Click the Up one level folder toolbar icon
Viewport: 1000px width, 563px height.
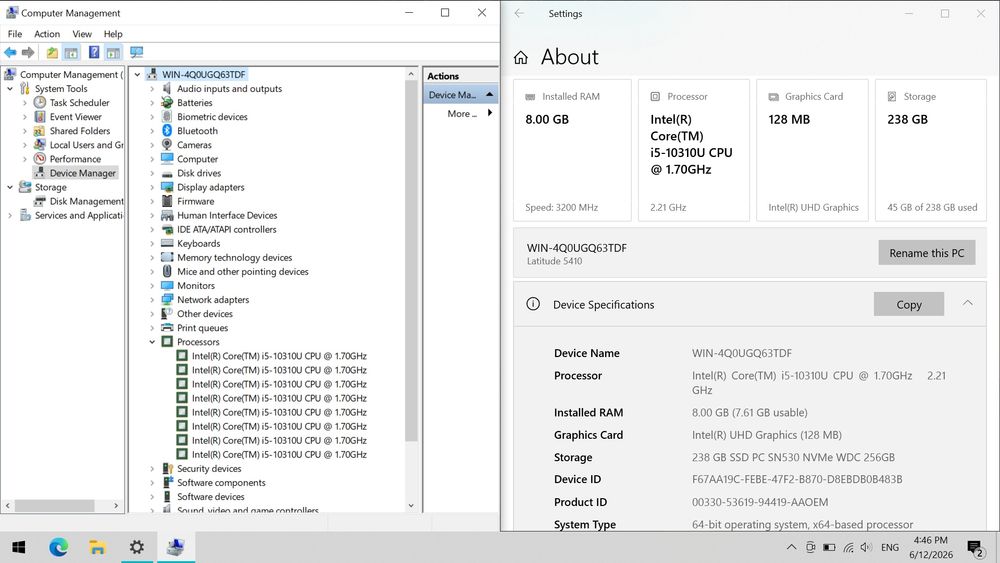[52, 52]
